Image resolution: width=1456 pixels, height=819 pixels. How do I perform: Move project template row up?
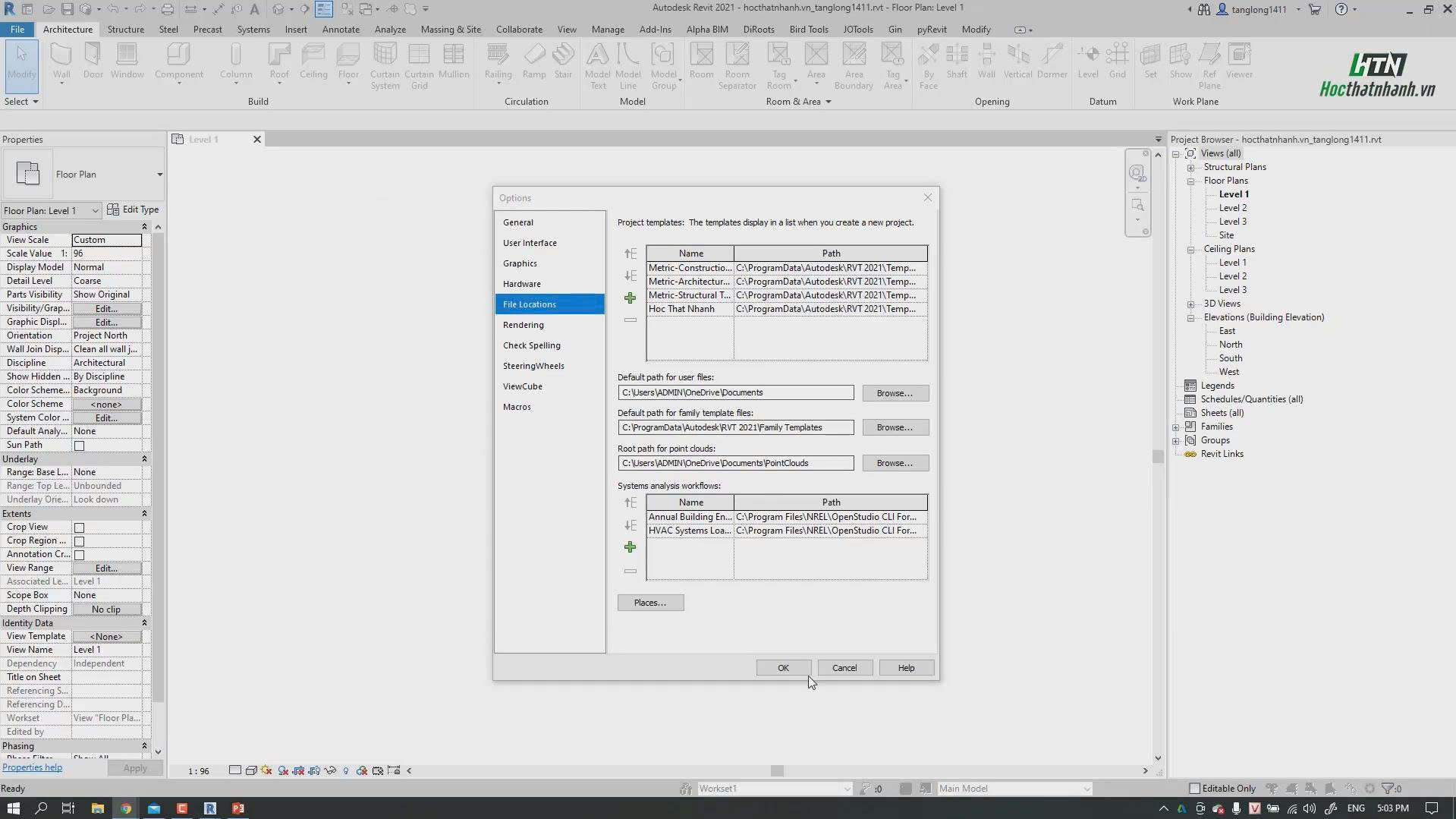tap(631, 254)
